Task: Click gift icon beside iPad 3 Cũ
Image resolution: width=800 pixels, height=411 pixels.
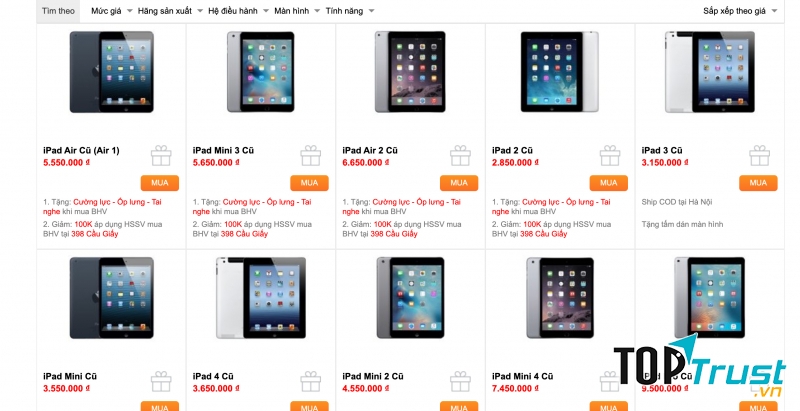Action: 760,156
